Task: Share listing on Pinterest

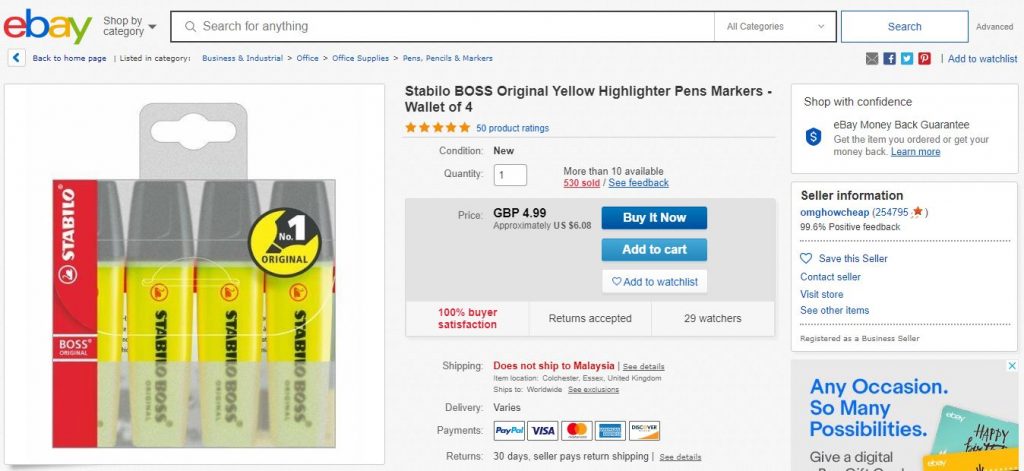Action: coord(924,59)
